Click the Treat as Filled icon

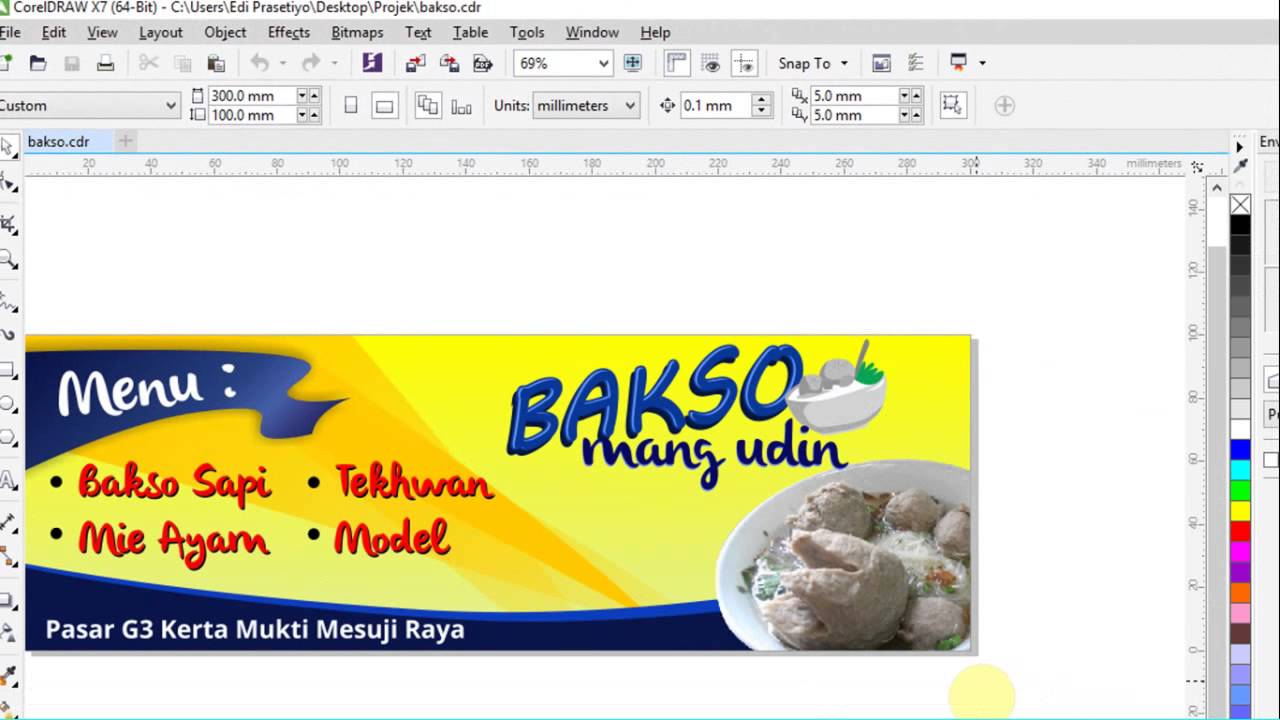pyautogui.click(x=951, y=105)
